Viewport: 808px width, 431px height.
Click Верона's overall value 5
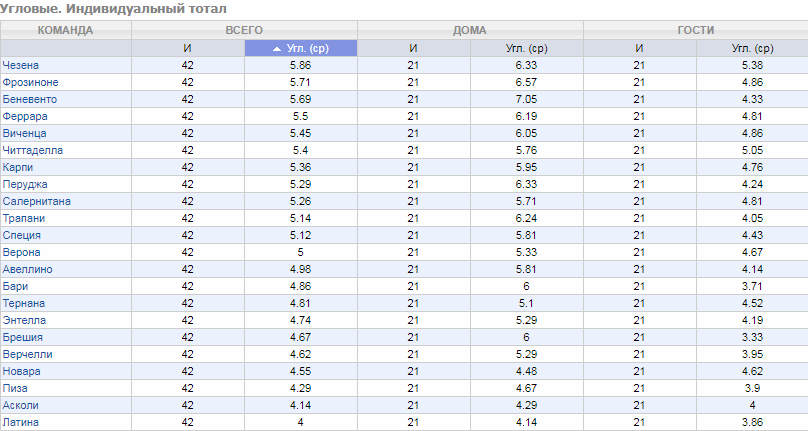point(300,252)
